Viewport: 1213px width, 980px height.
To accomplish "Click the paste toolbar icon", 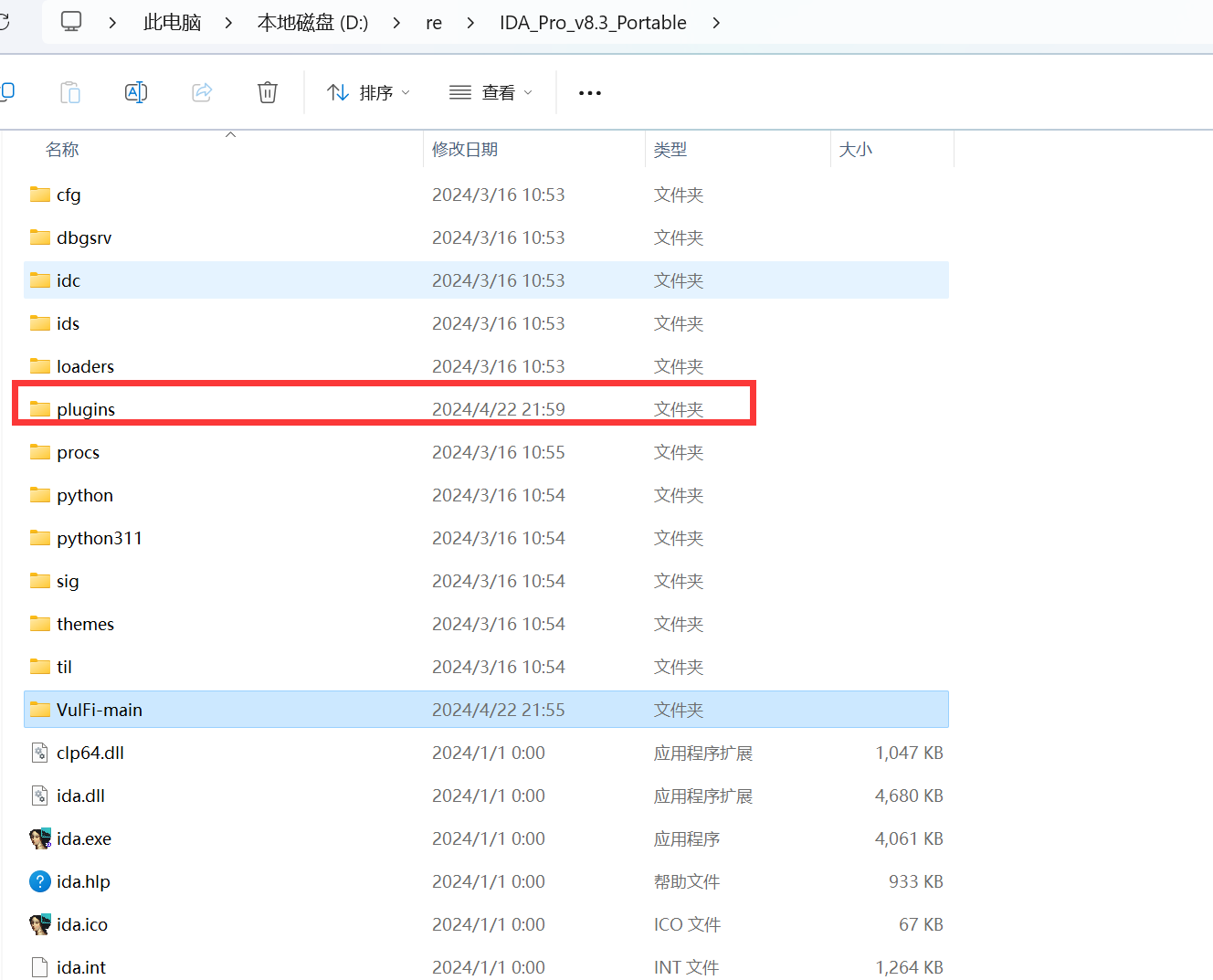I will coord(70,92).
